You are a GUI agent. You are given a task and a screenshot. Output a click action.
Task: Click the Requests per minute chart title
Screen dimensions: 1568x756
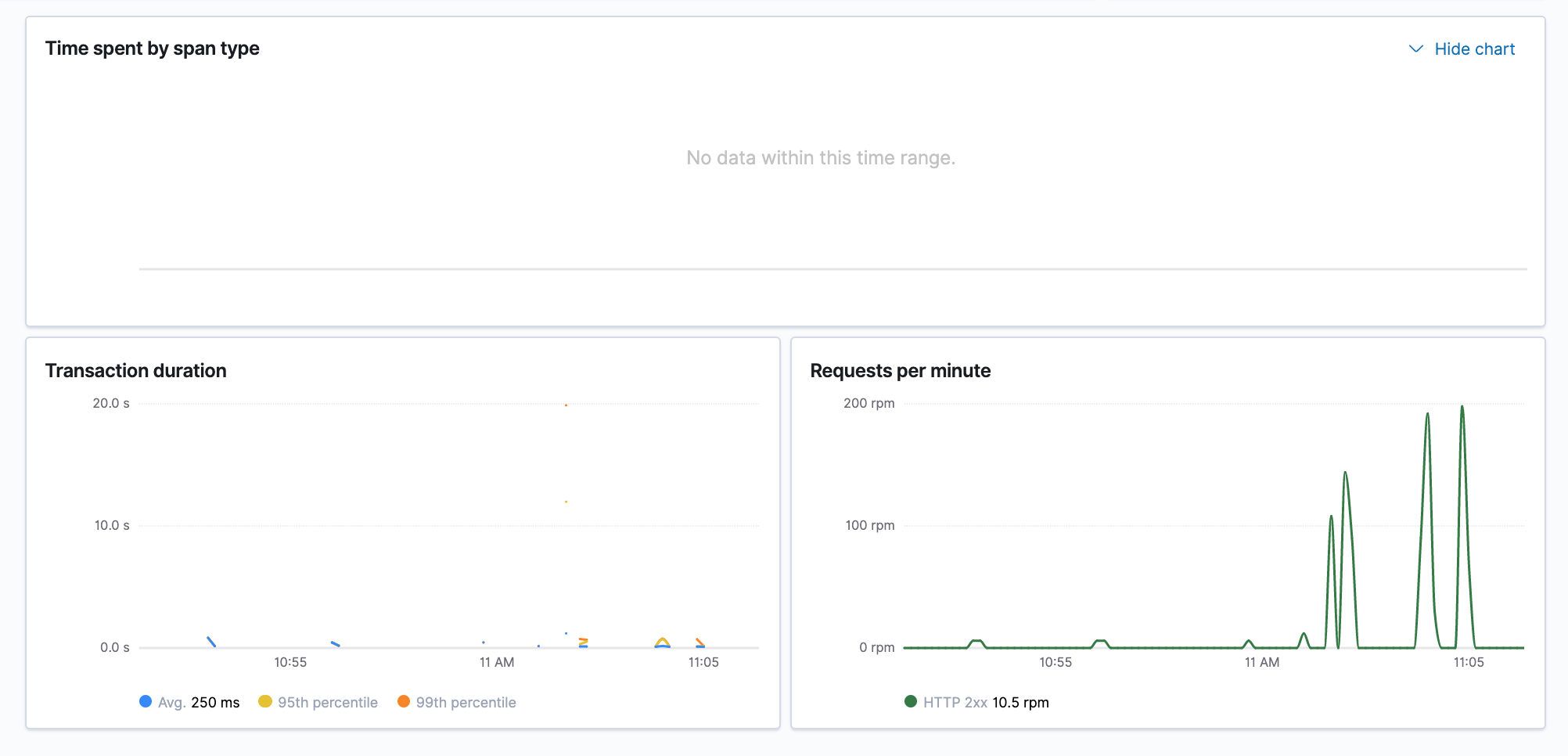click(901, 370)
